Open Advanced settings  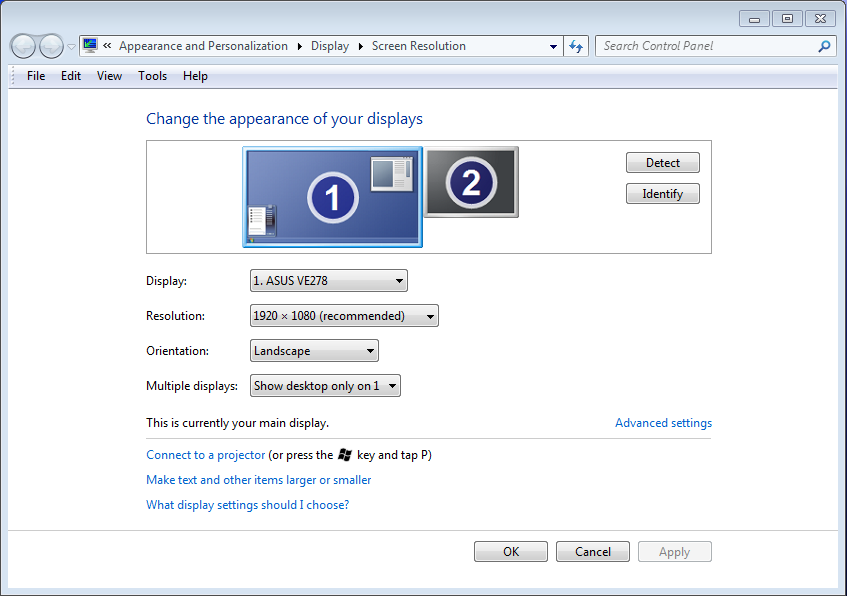tap(663, 422)
